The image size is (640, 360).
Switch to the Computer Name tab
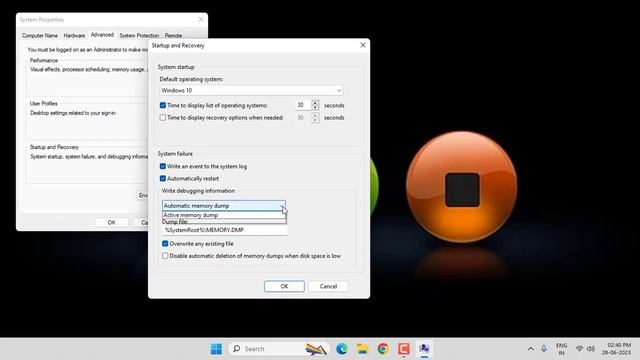(40, 36)
